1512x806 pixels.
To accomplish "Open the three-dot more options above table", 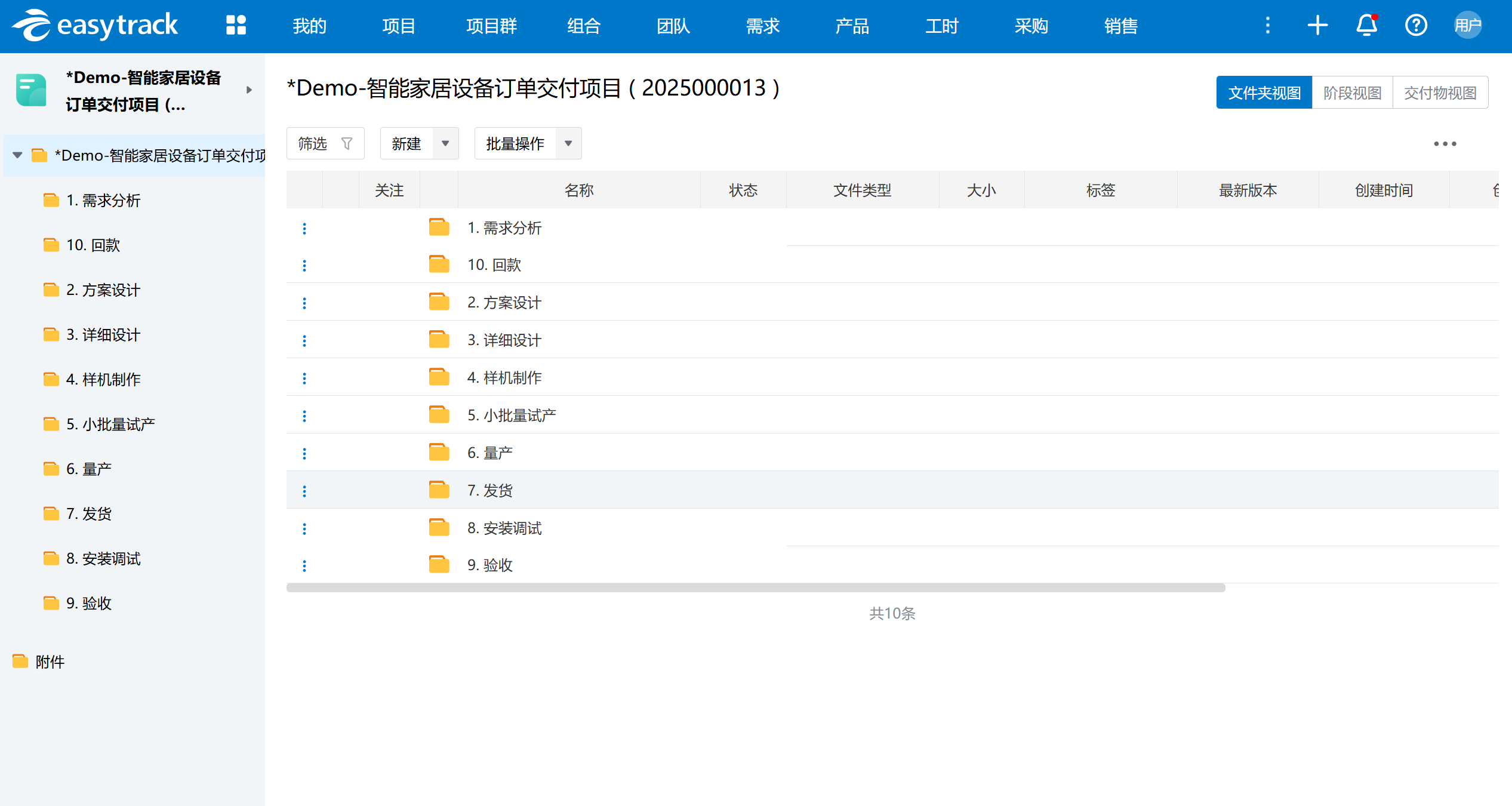I will tap(1445, 144).
